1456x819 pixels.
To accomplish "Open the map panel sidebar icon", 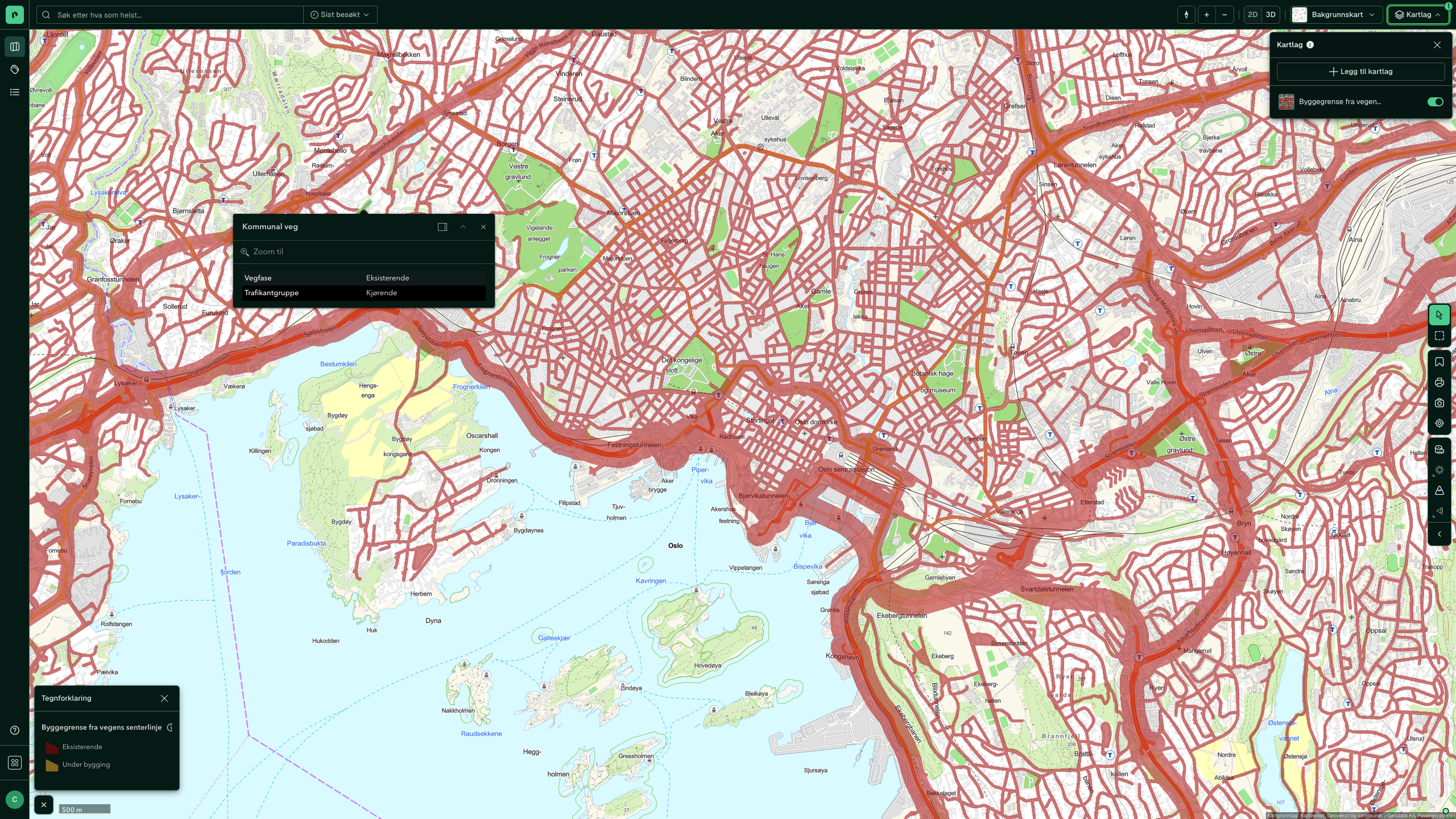I will pyautogui.click(x=15, y=47).
